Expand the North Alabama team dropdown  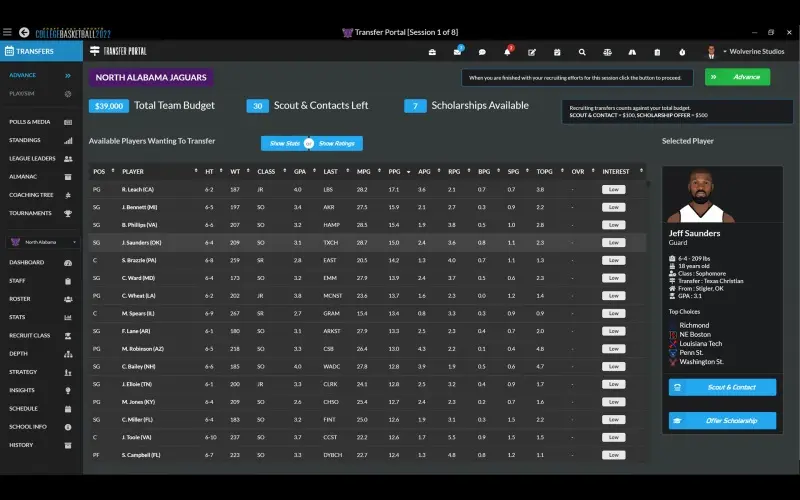[x=40, y=242]
